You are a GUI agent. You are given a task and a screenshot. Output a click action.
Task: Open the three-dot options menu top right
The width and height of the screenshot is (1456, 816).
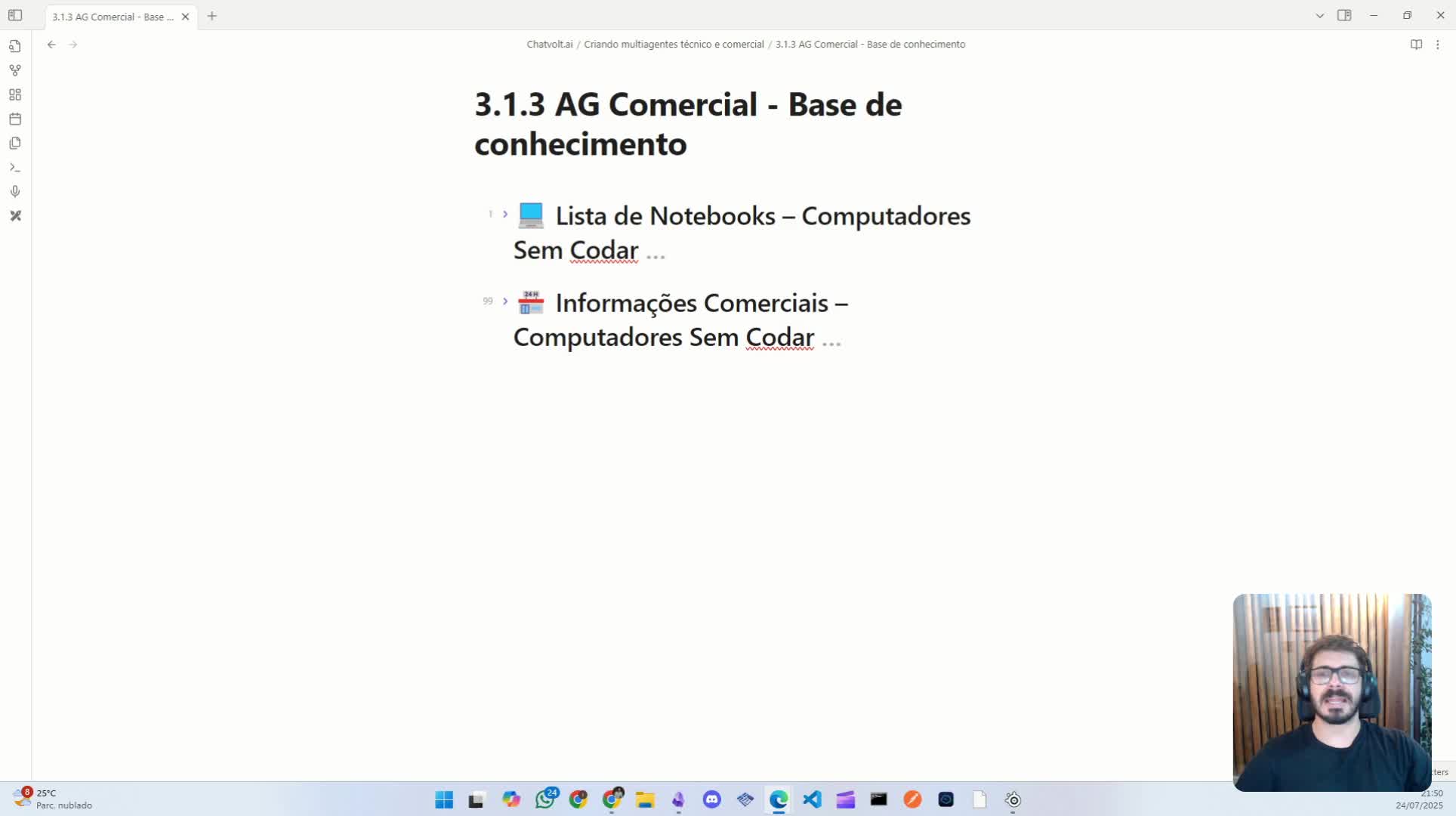pyautogui.click(x=1439, y=45)
